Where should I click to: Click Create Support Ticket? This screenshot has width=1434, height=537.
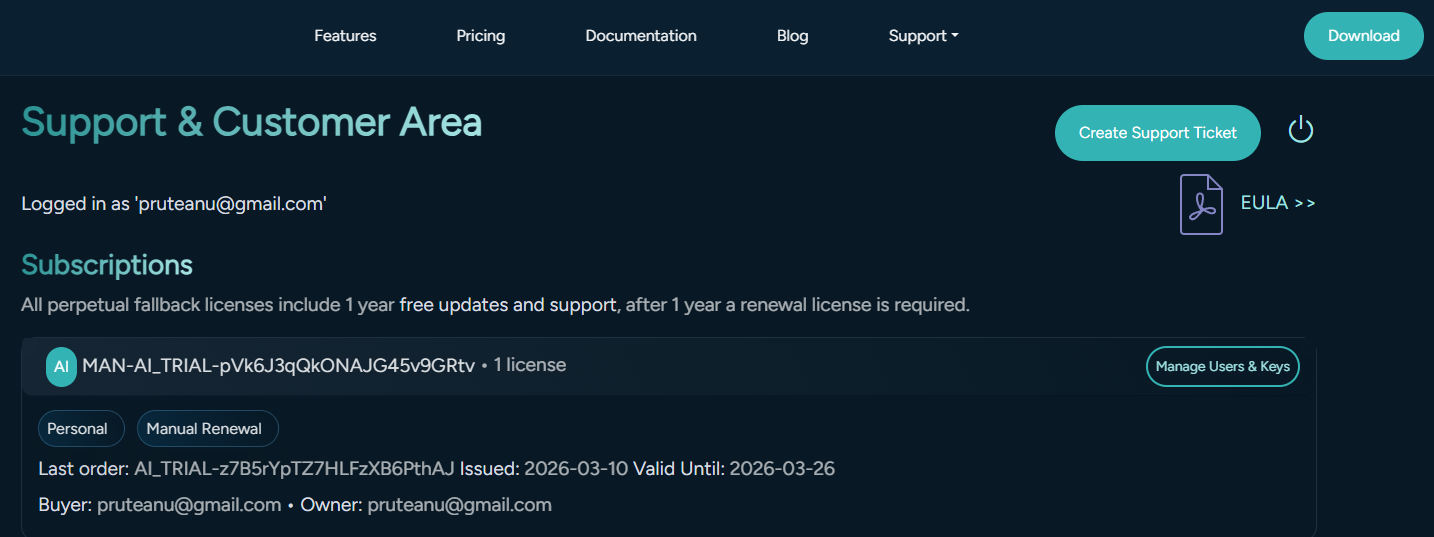1157,133
